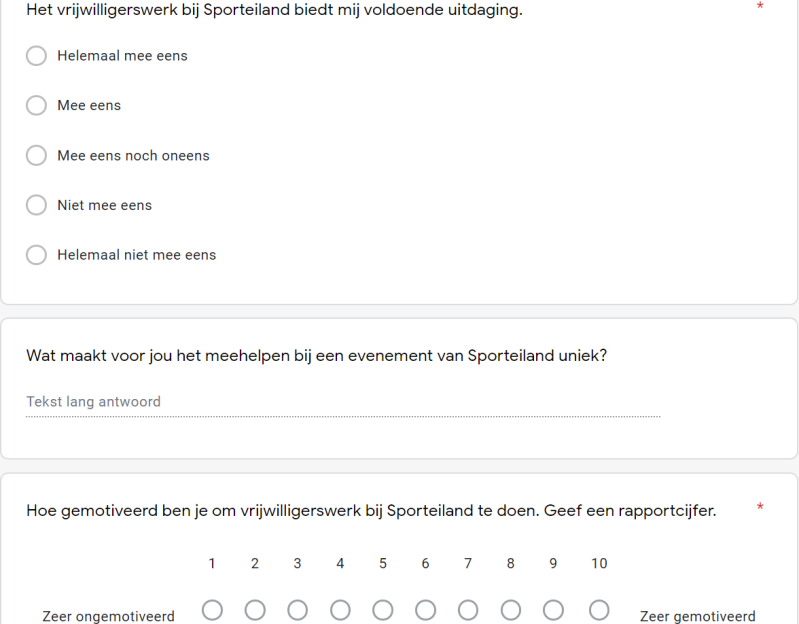Select rapportcijfer 5 radio button

click(x=383, y=610)
